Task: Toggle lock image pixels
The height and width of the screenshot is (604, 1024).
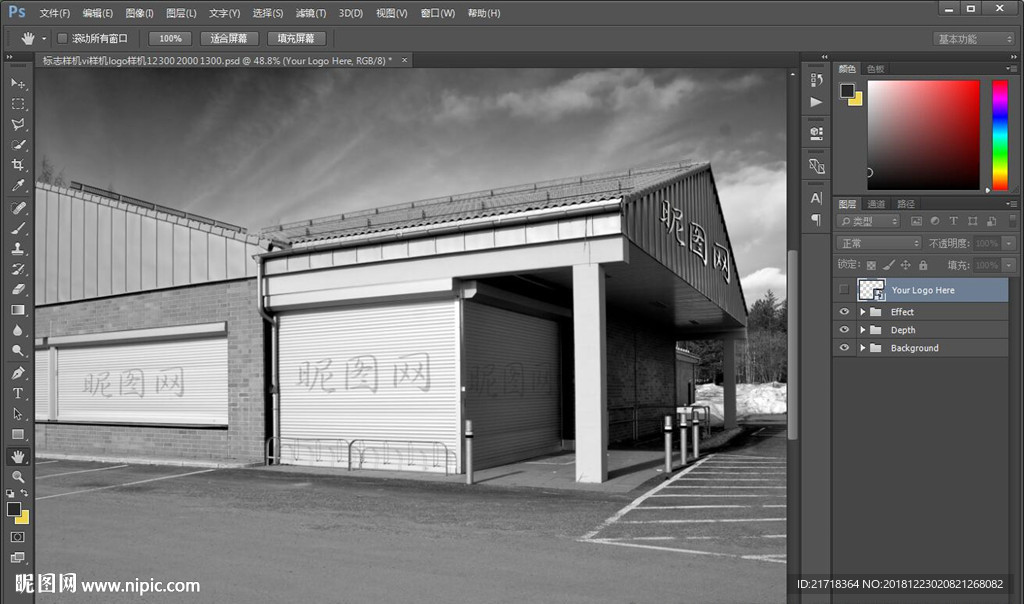Action: (x=888, y=265)
